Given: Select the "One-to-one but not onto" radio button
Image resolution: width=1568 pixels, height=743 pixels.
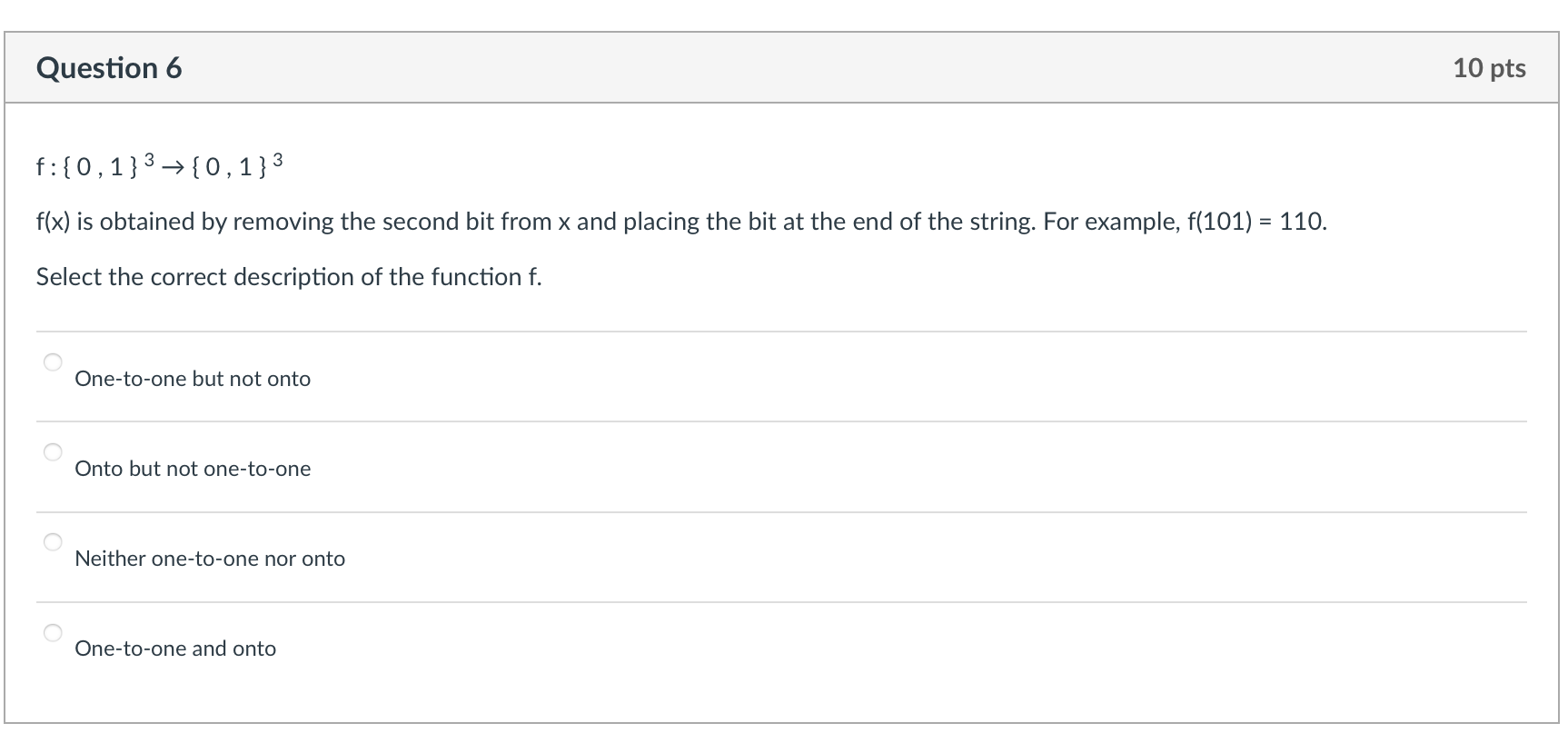Looking at the screenshot, I should pos(54,362).
